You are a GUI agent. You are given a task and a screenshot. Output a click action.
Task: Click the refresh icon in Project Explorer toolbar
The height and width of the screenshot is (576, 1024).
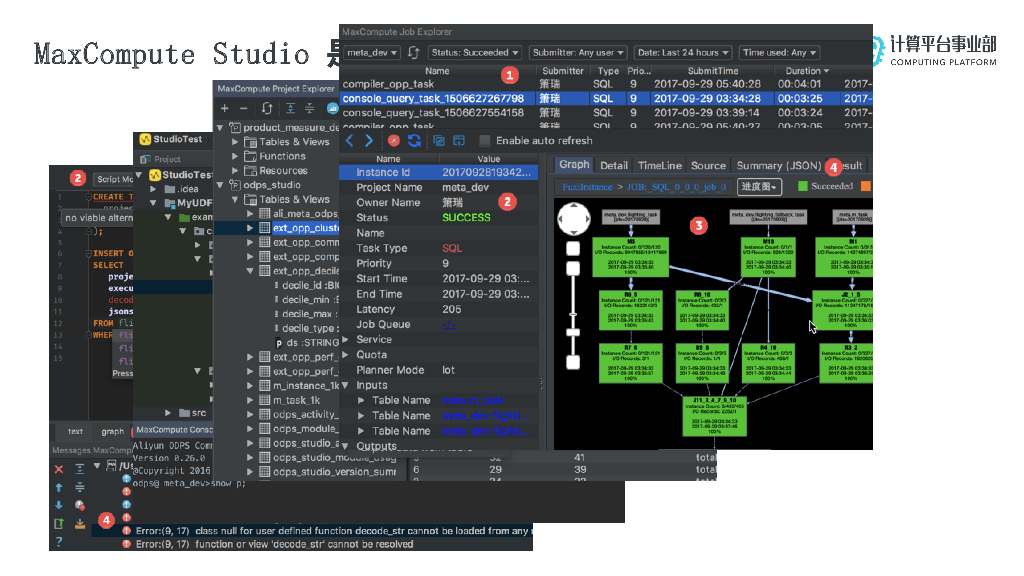[x=267, y=108]
